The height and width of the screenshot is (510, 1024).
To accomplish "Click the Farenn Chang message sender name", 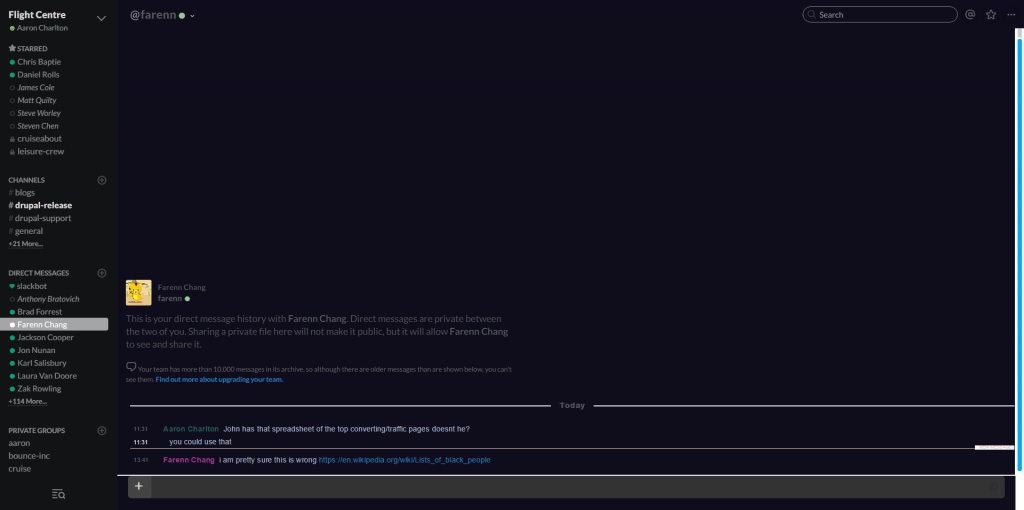I will pos(189,460).
